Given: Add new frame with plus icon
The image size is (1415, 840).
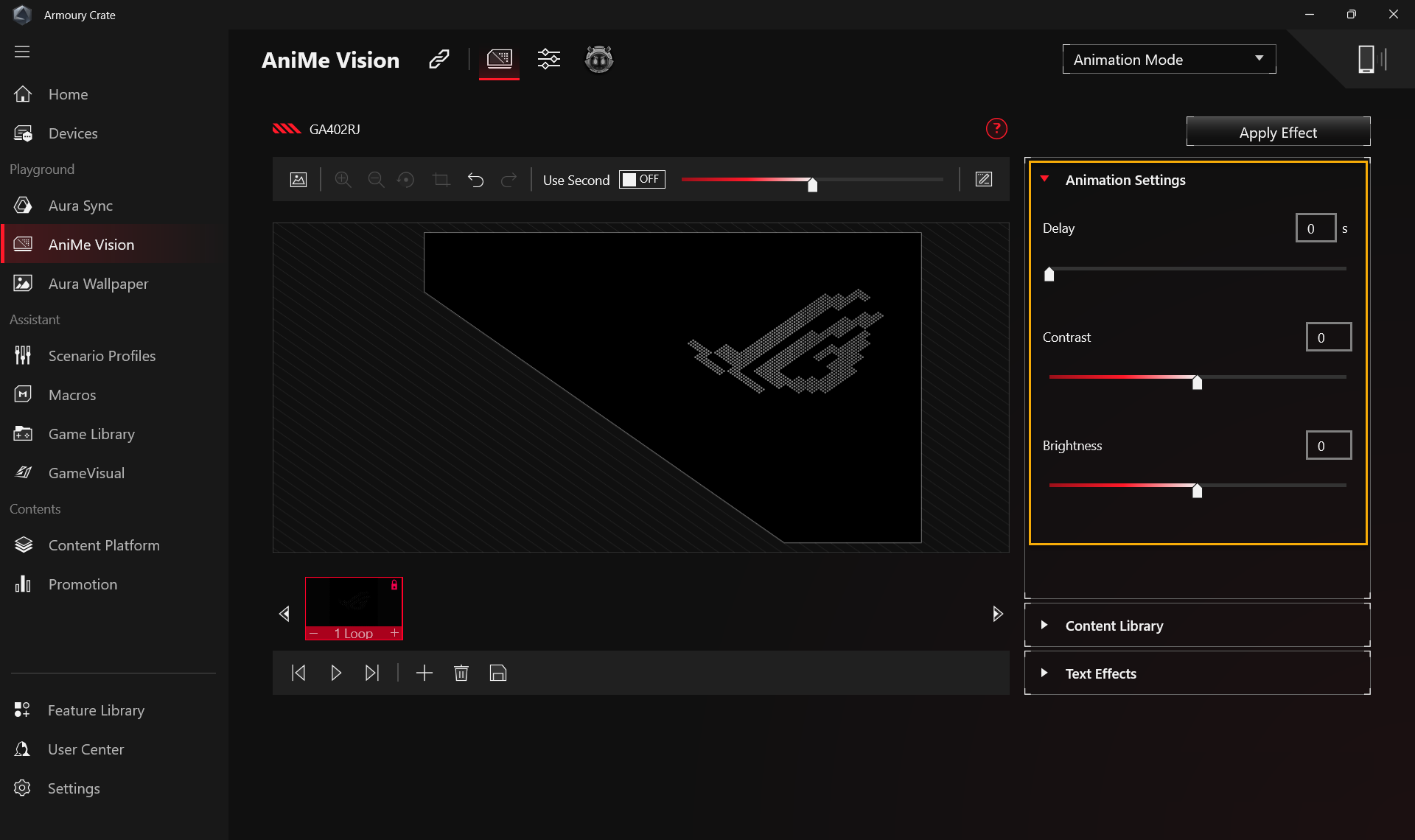Looking at the screenshot, I should click(x=424, y=673).
